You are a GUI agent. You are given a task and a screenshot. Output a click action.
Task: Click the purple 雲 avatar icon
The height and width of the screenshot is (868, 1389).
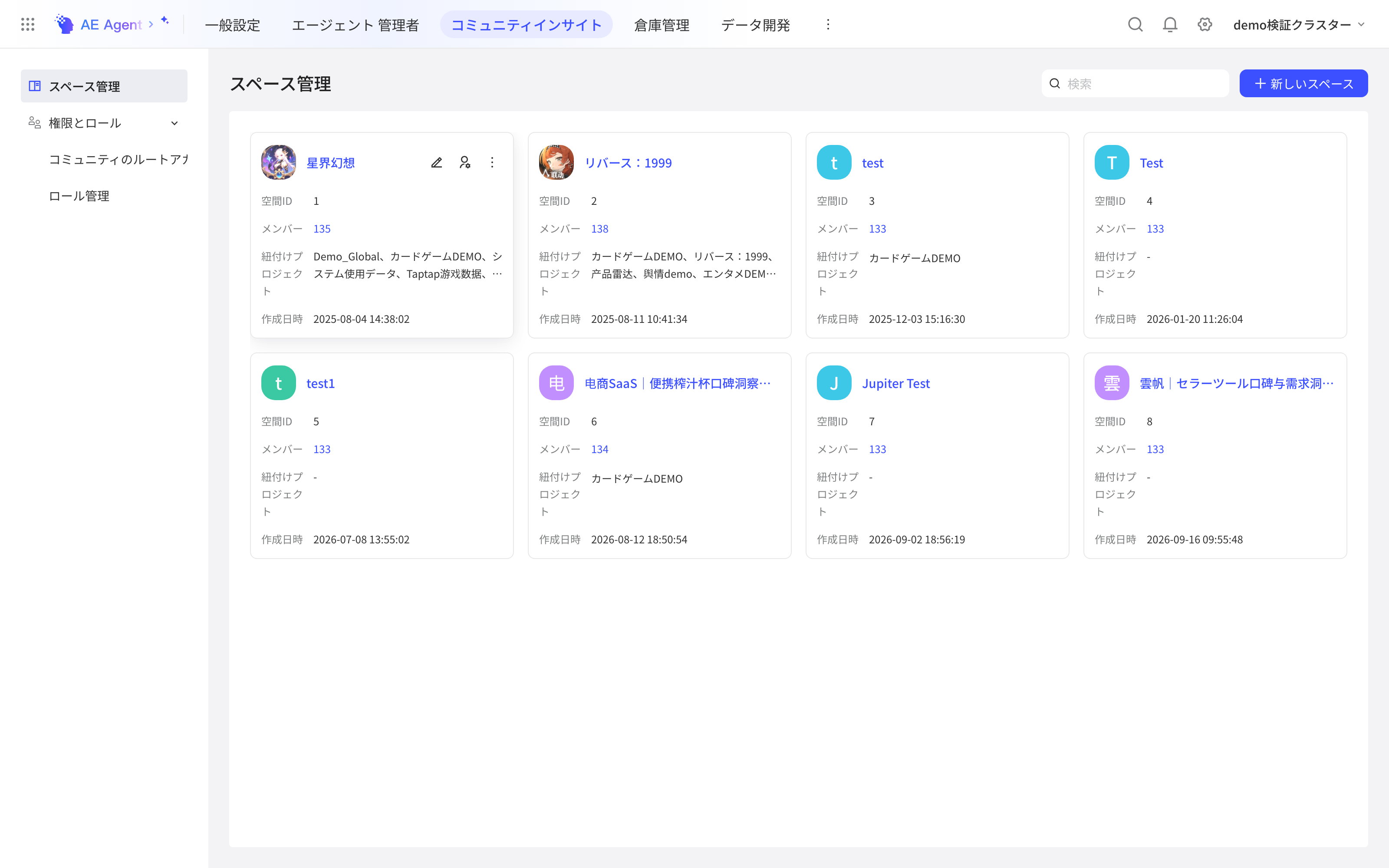tap(1112, 383)
